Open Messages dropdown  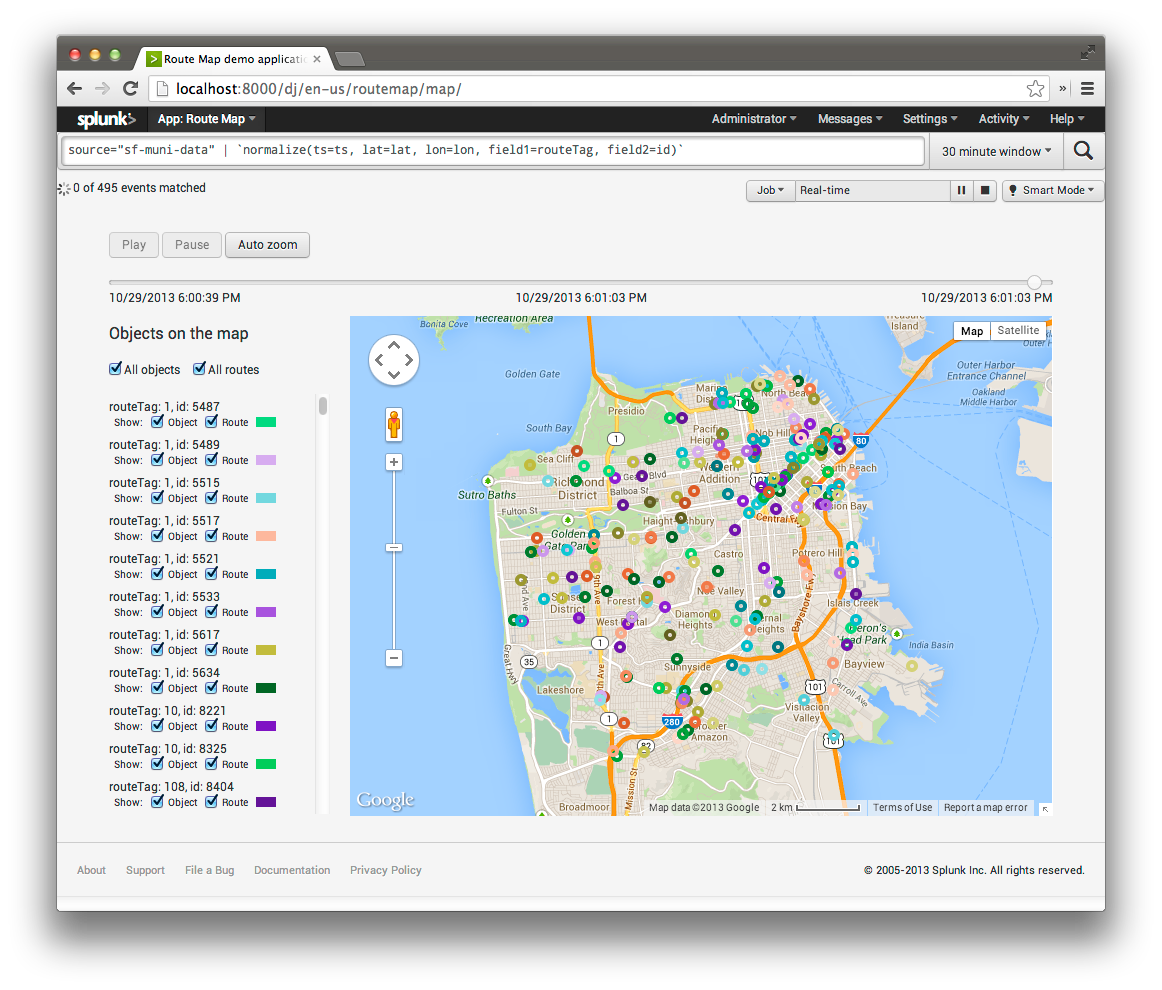click(x=850, y=119)
